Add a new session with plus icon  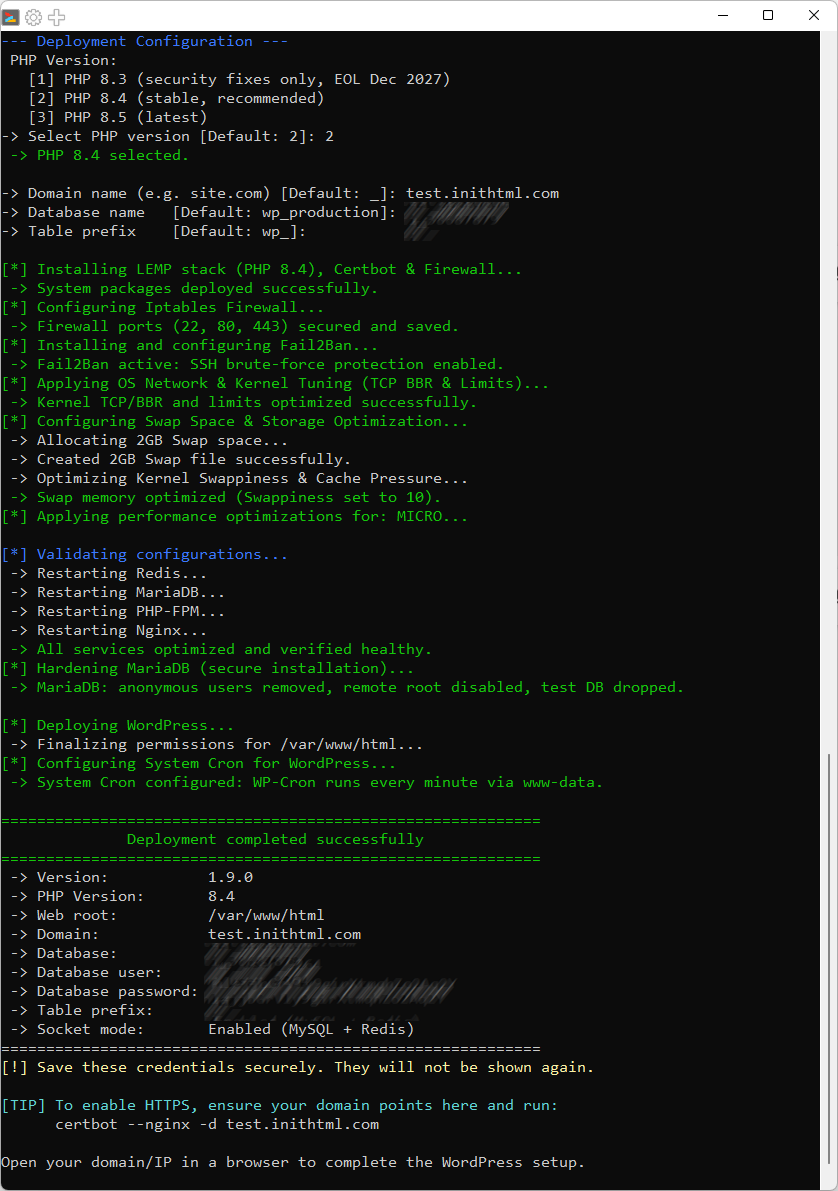point(57,16)
